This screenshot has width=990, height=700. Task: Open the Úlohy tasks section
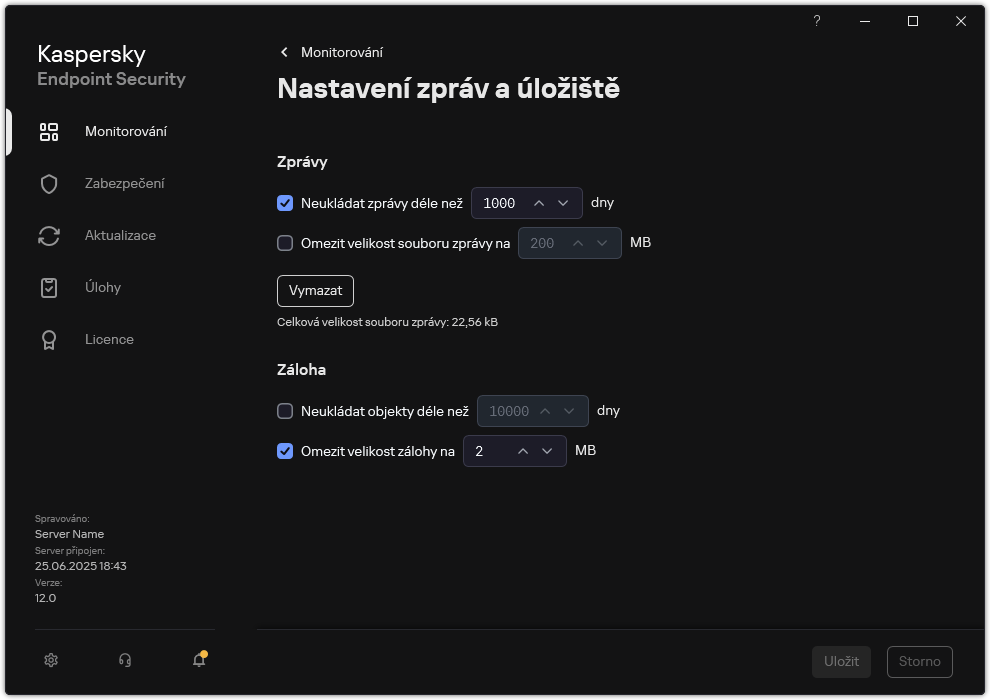[x=104, y=287]
